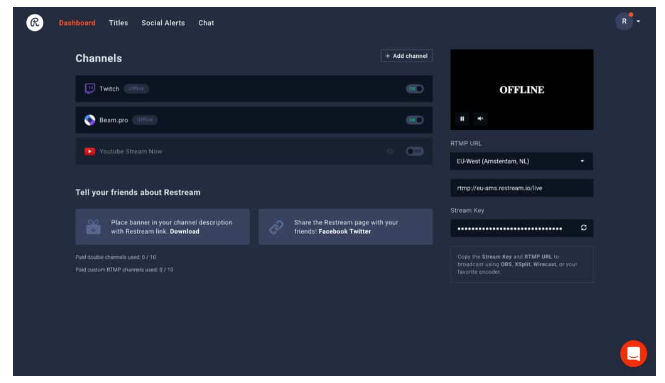Click the RTMP URL label
This screenshot has width=665, height=383.
tap(466, 143)
